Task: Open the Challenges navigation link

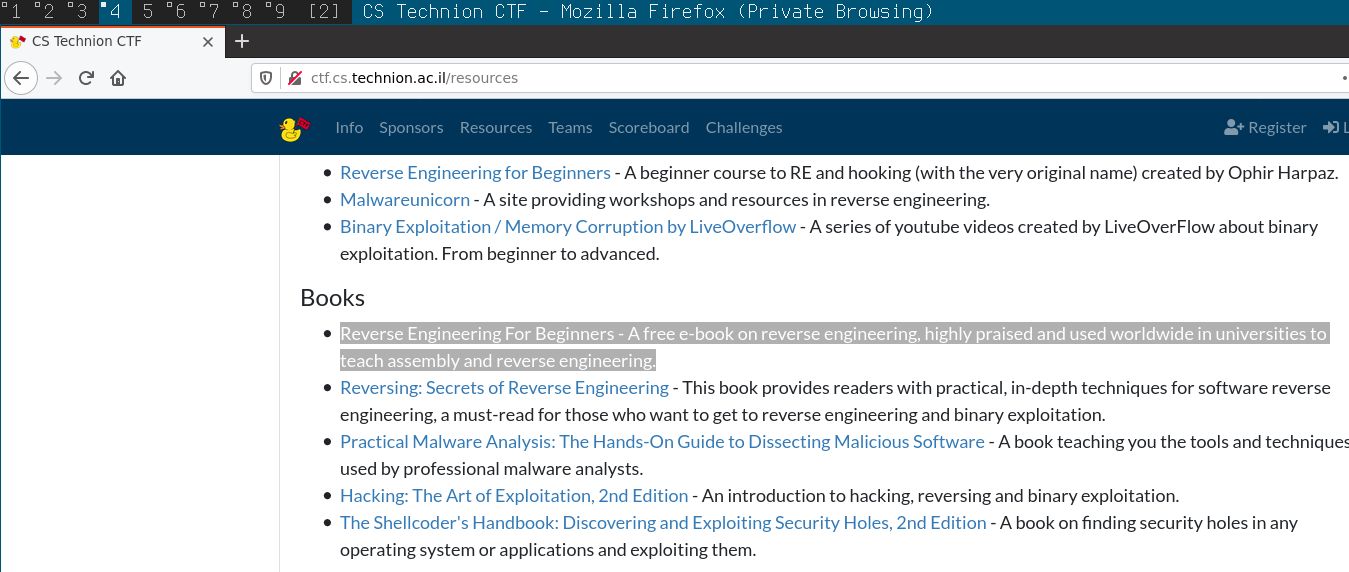Action: coord(744,127)
